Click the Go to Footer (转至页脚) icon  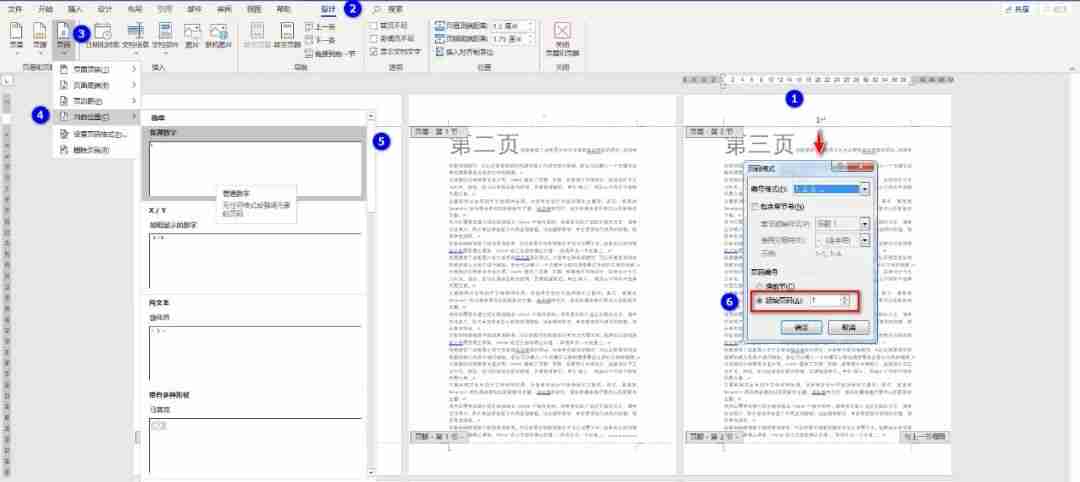pyautogui.click(x=287, y=36)
